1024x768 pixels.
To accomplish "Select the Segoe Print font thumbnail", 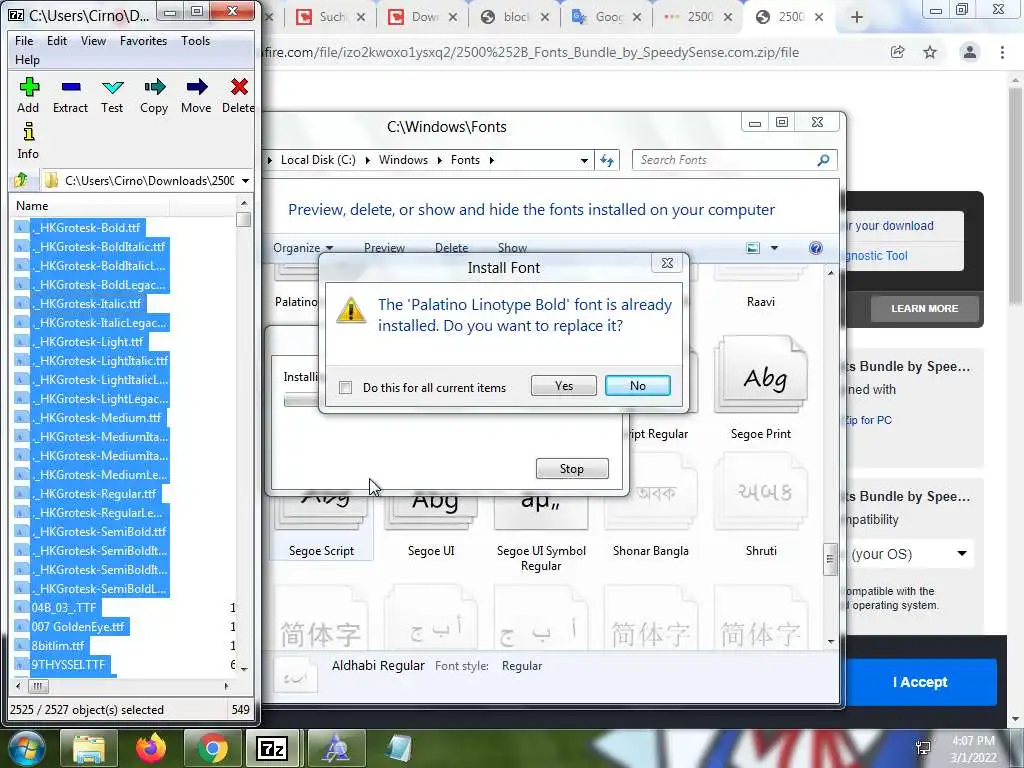I will [x=761, y=375].
